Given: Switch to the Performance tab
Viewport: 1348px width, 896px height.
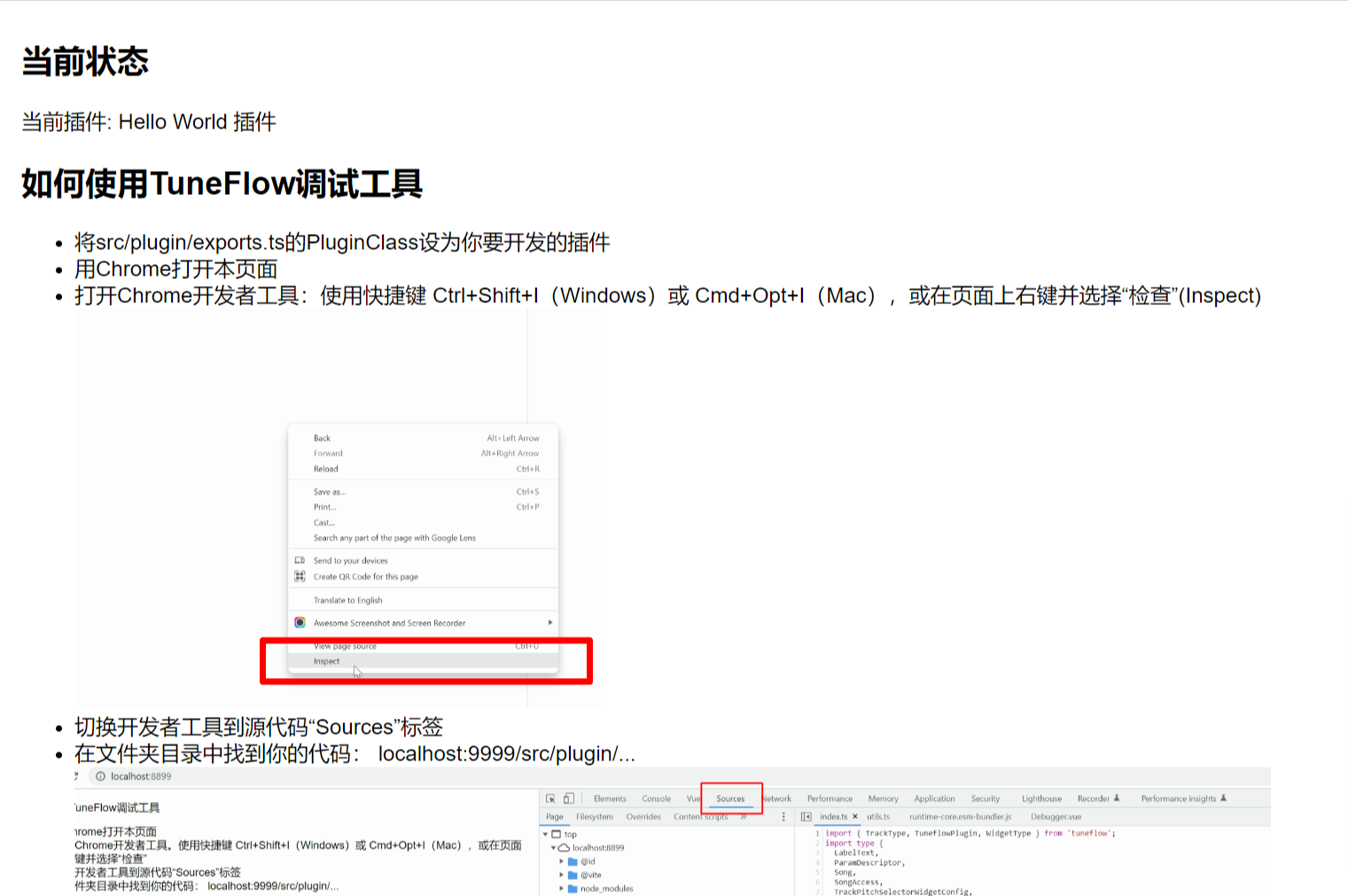Looking at the screenshot, I should tap(830, 799).
